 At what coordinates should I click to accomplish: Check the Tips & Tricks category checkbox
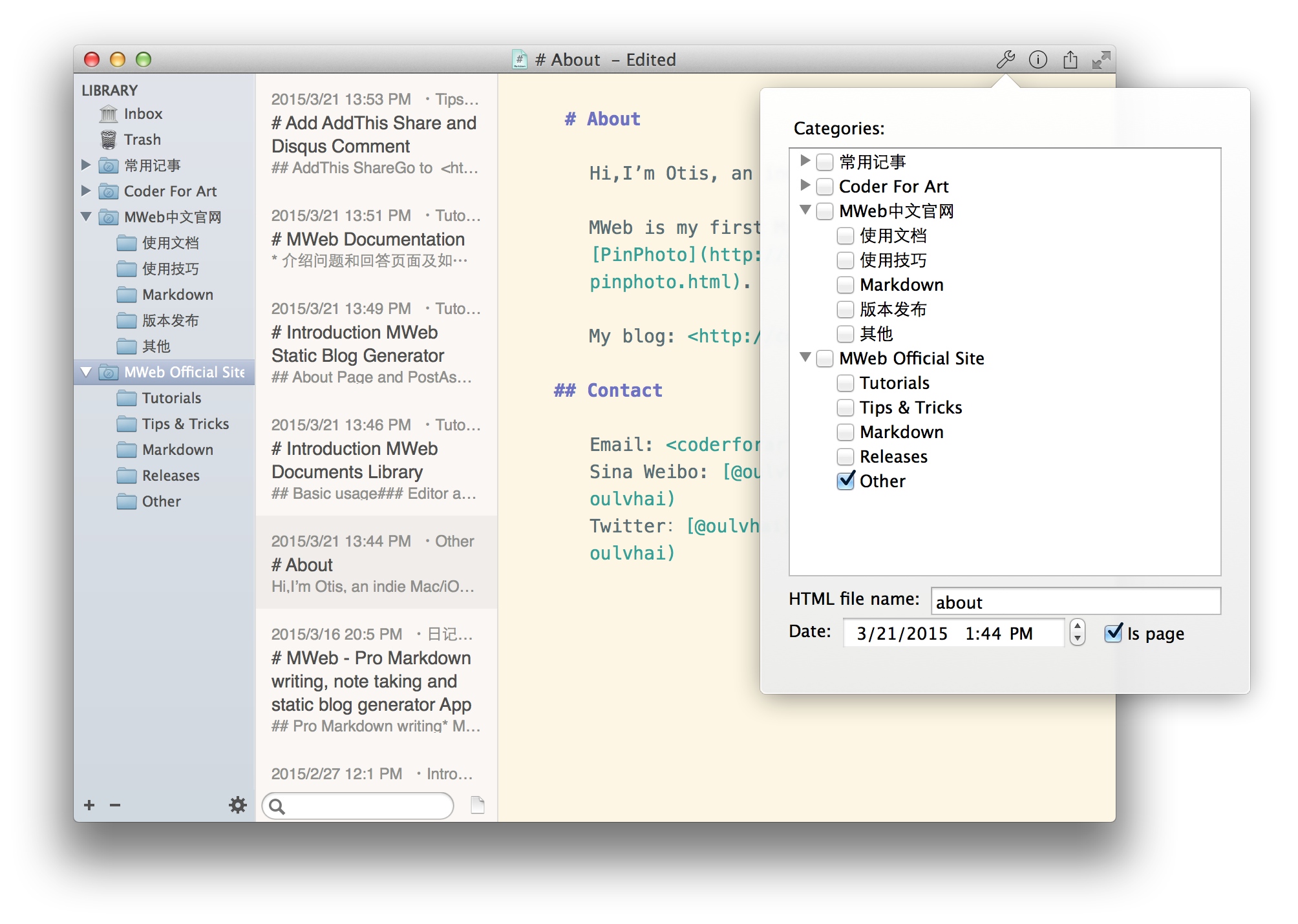[846, 408]
